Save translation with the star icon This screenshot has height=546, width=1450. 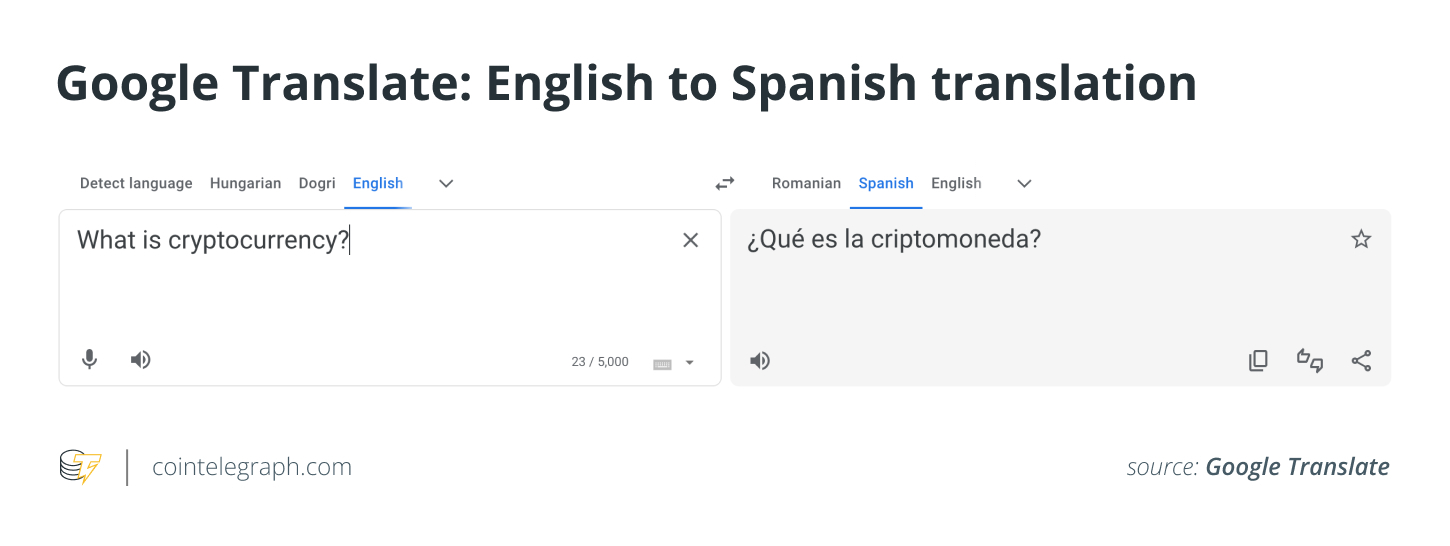[x=1361, y=239]
